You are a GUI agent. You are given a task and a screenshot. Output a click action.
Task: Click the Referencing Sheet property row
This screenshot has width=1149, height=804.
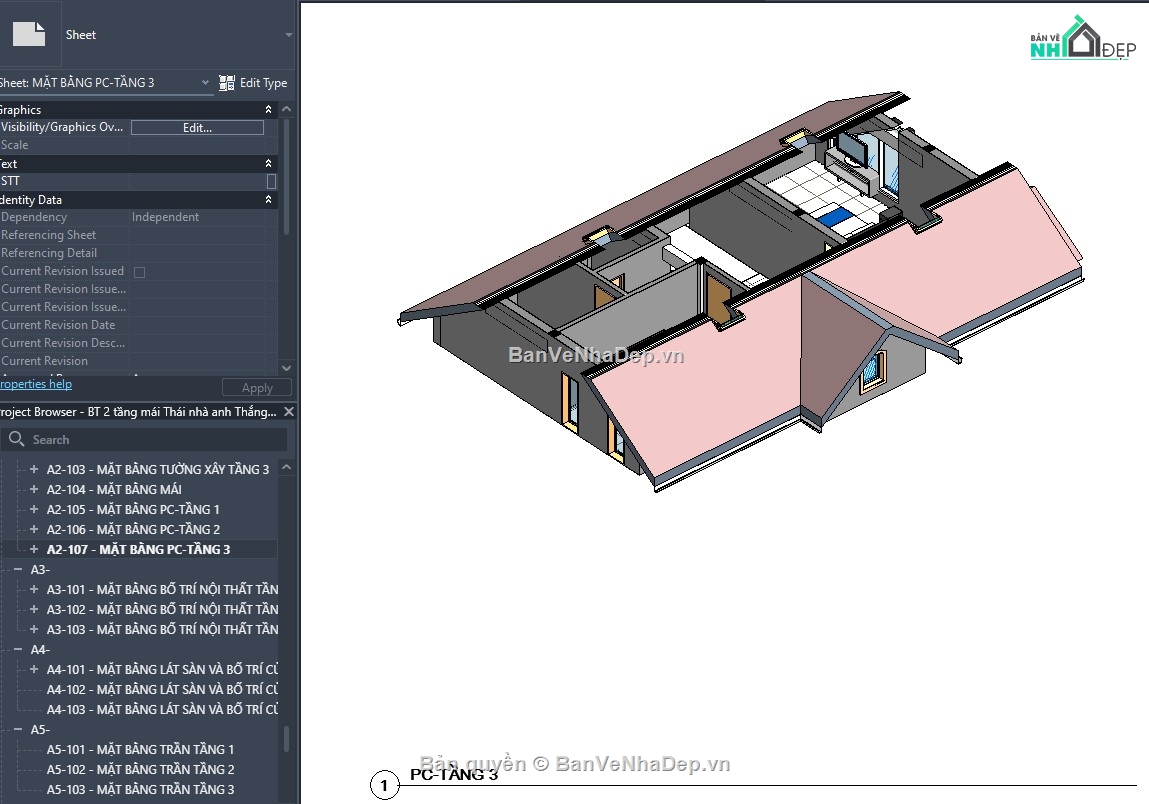[x=138, y=235]
